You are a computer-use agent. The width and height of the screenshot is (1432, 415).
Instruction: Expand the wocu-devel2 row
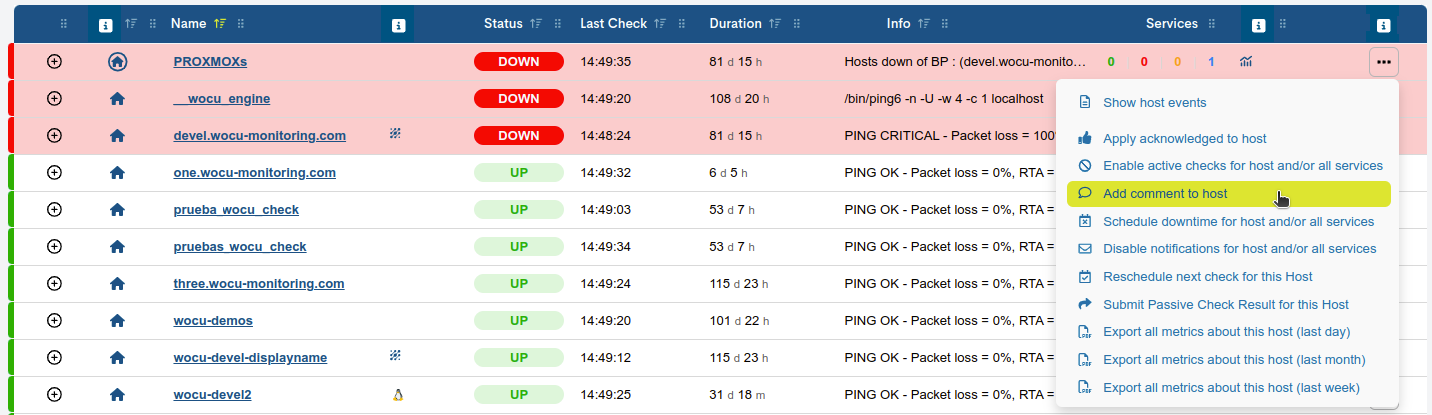[55, 394]
